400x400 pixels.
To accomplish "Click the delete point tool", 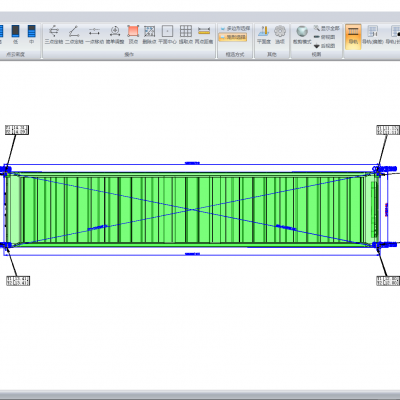I will point(149,35).
